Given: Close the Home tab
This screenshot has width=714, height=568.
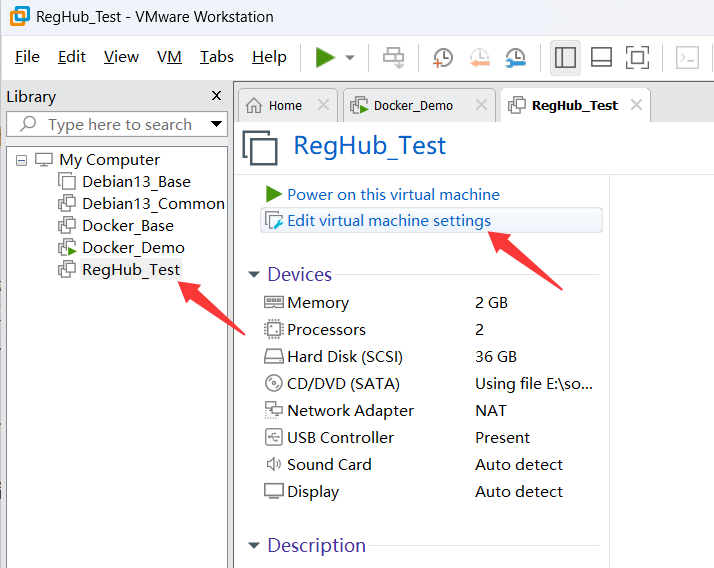Looking at the screenshot, I should point(323,105).
